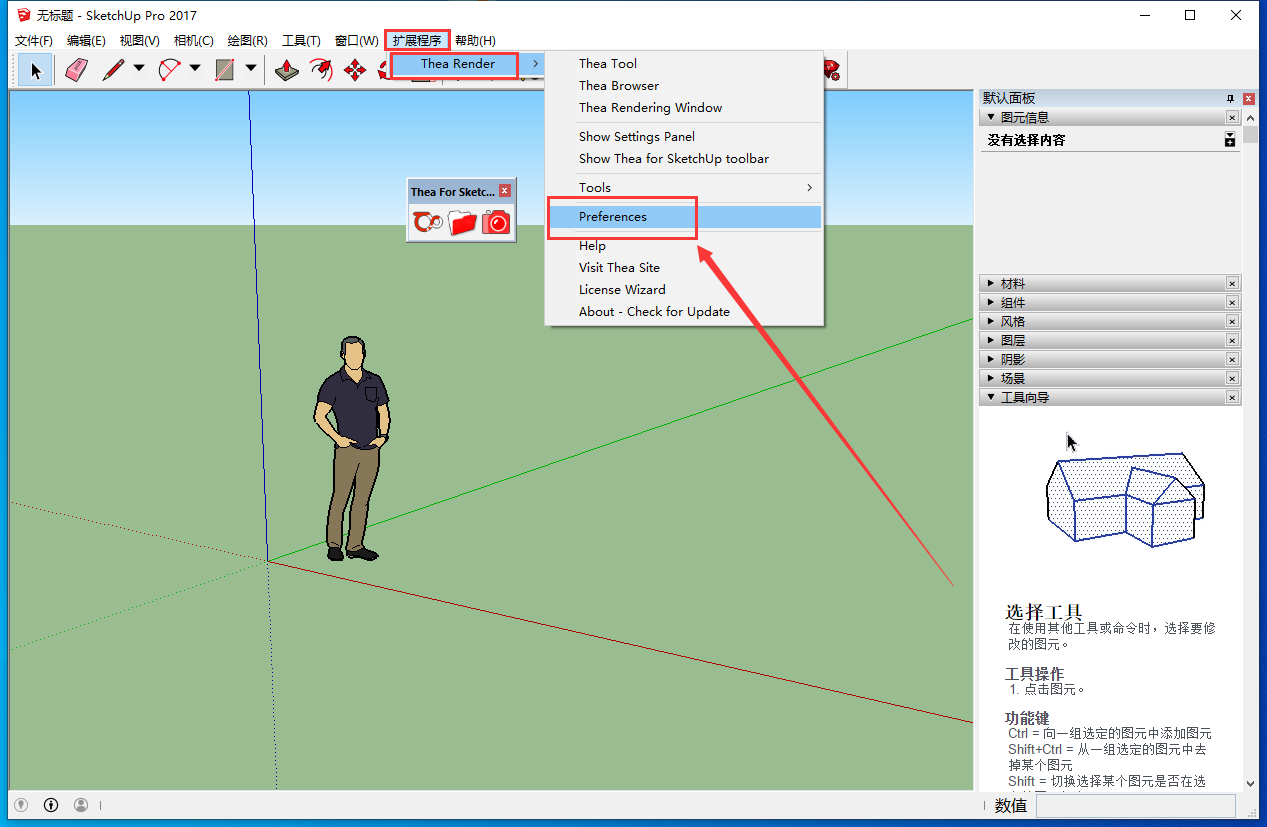Click the red gem icon on toolbar

pos(831,69)
